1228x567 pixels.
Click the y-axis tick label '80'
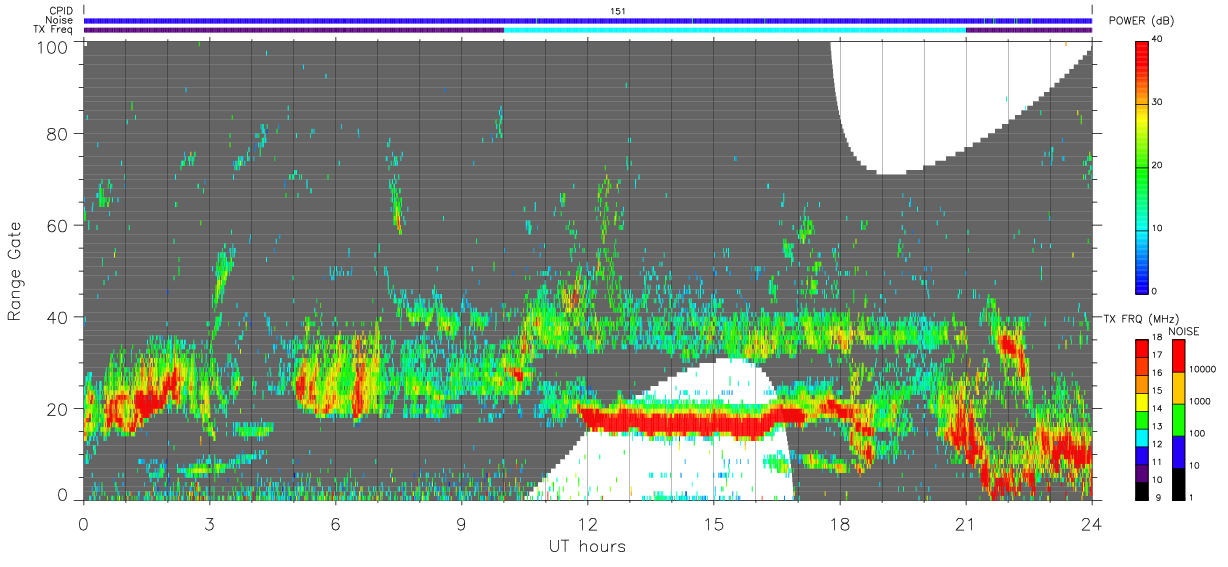tap(57, 135)
